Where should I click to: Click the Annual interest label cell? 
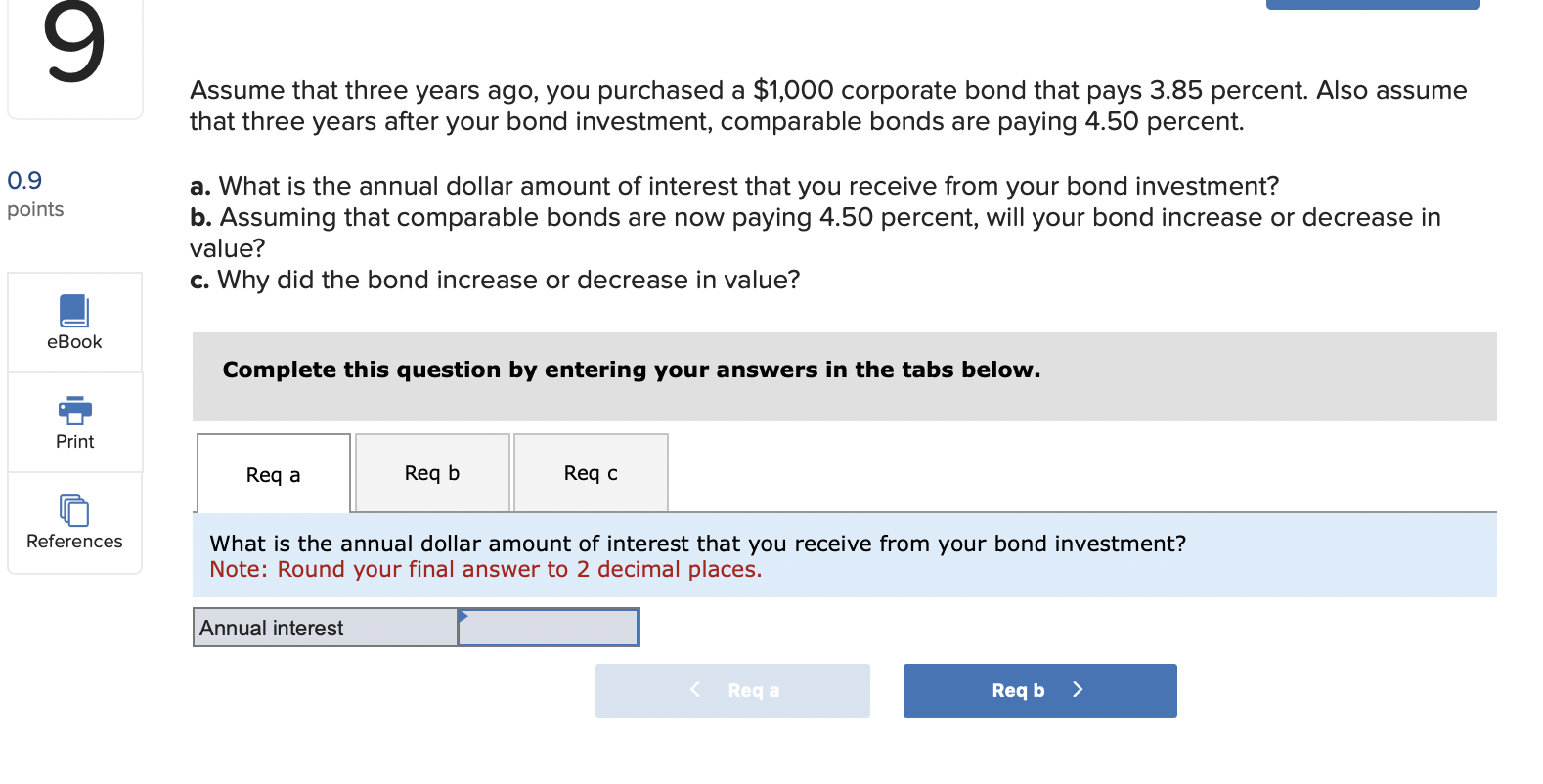324,627
